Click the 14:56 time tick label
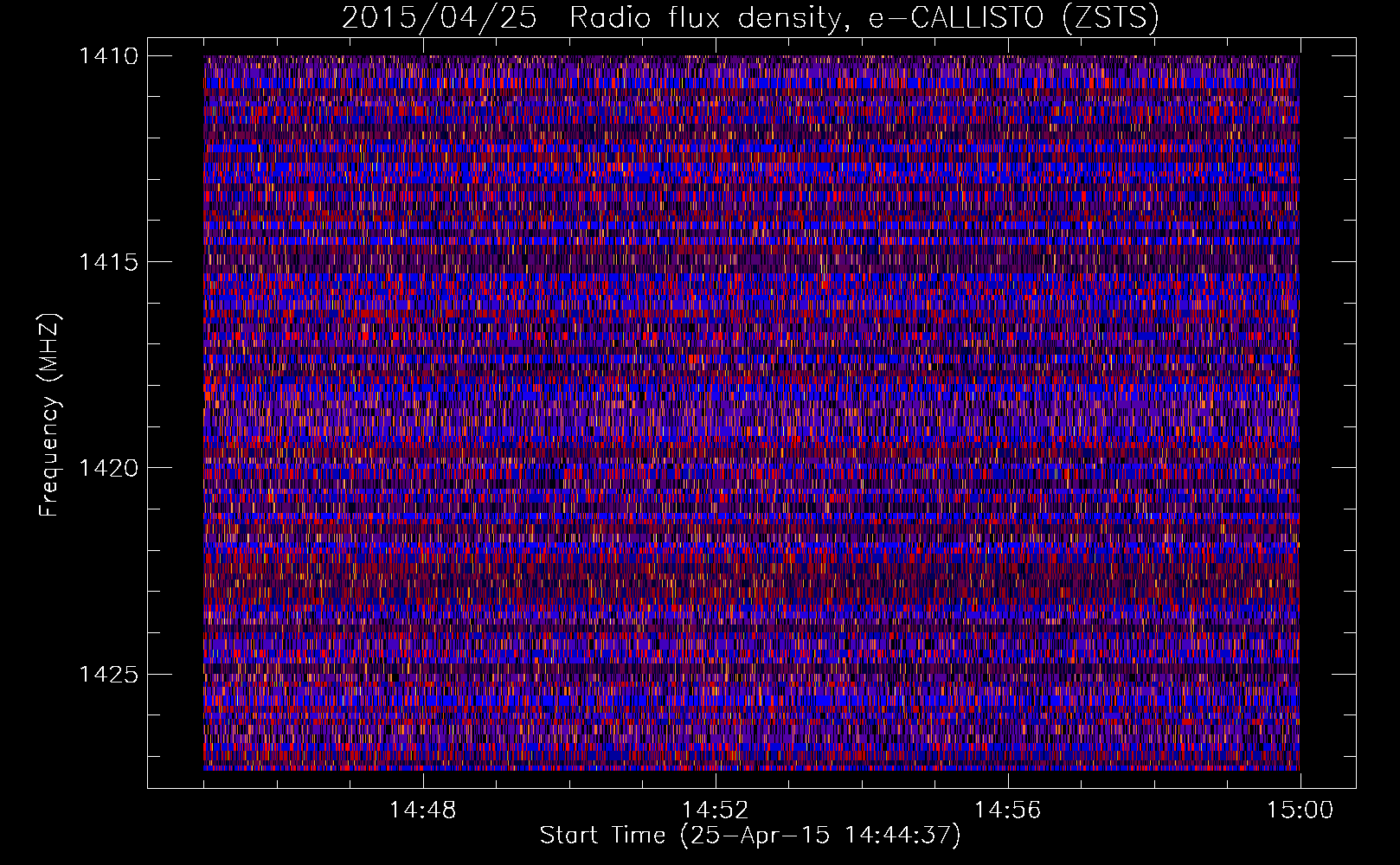 (1007, 811)
